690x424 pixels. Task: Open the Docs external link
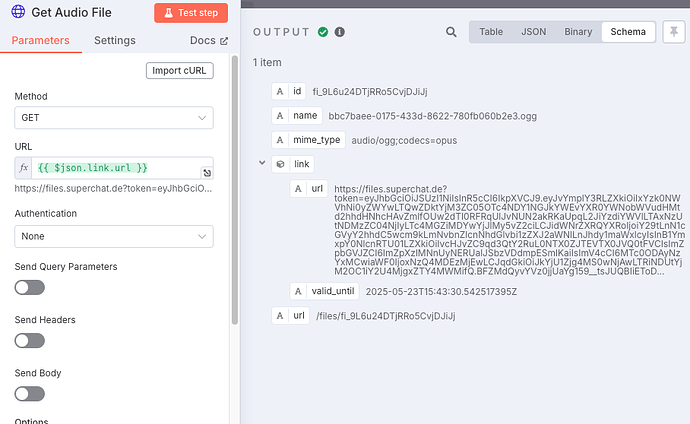click(x=209, y=40)
